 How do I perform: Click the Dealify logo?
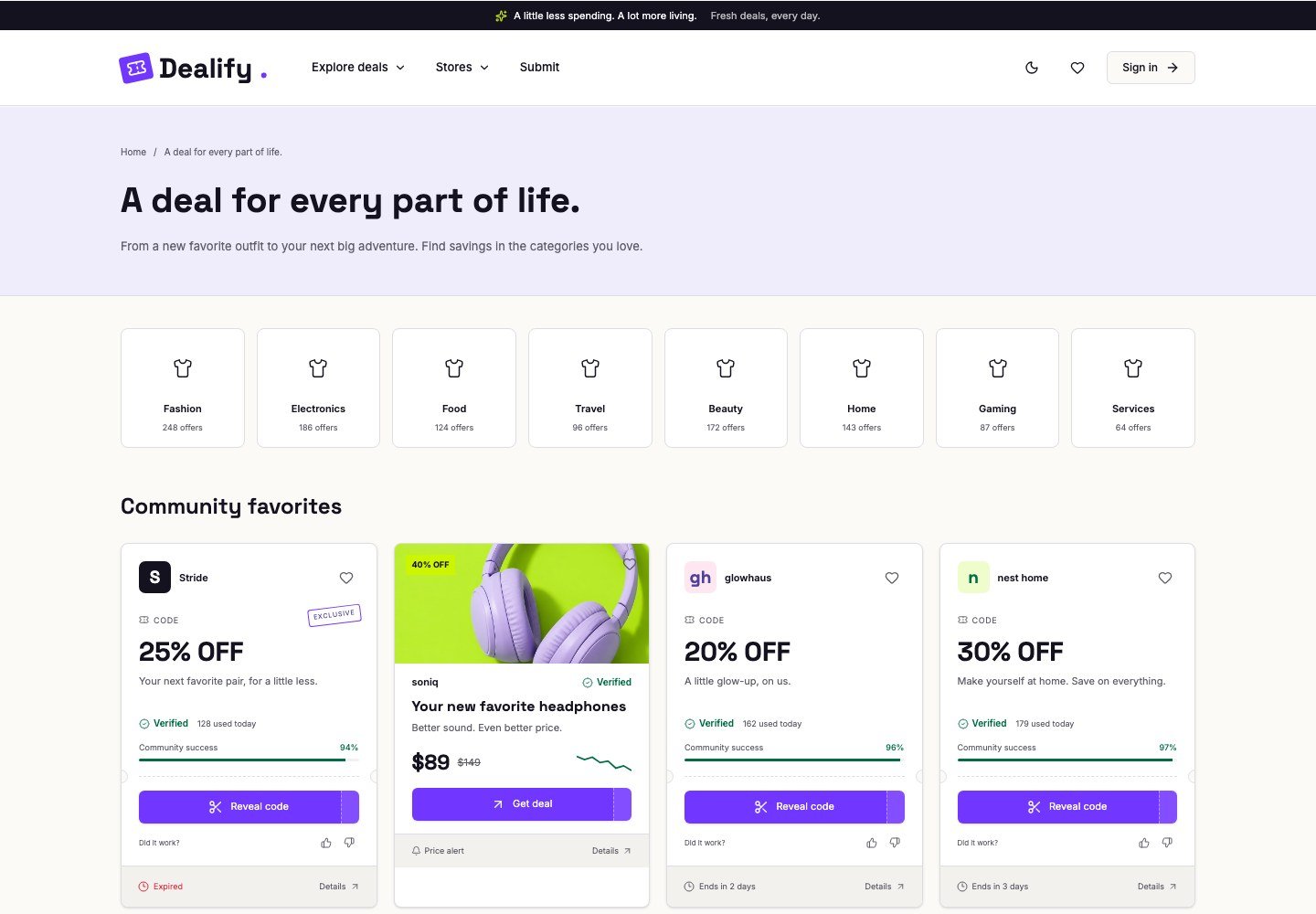tap(193, 69)
